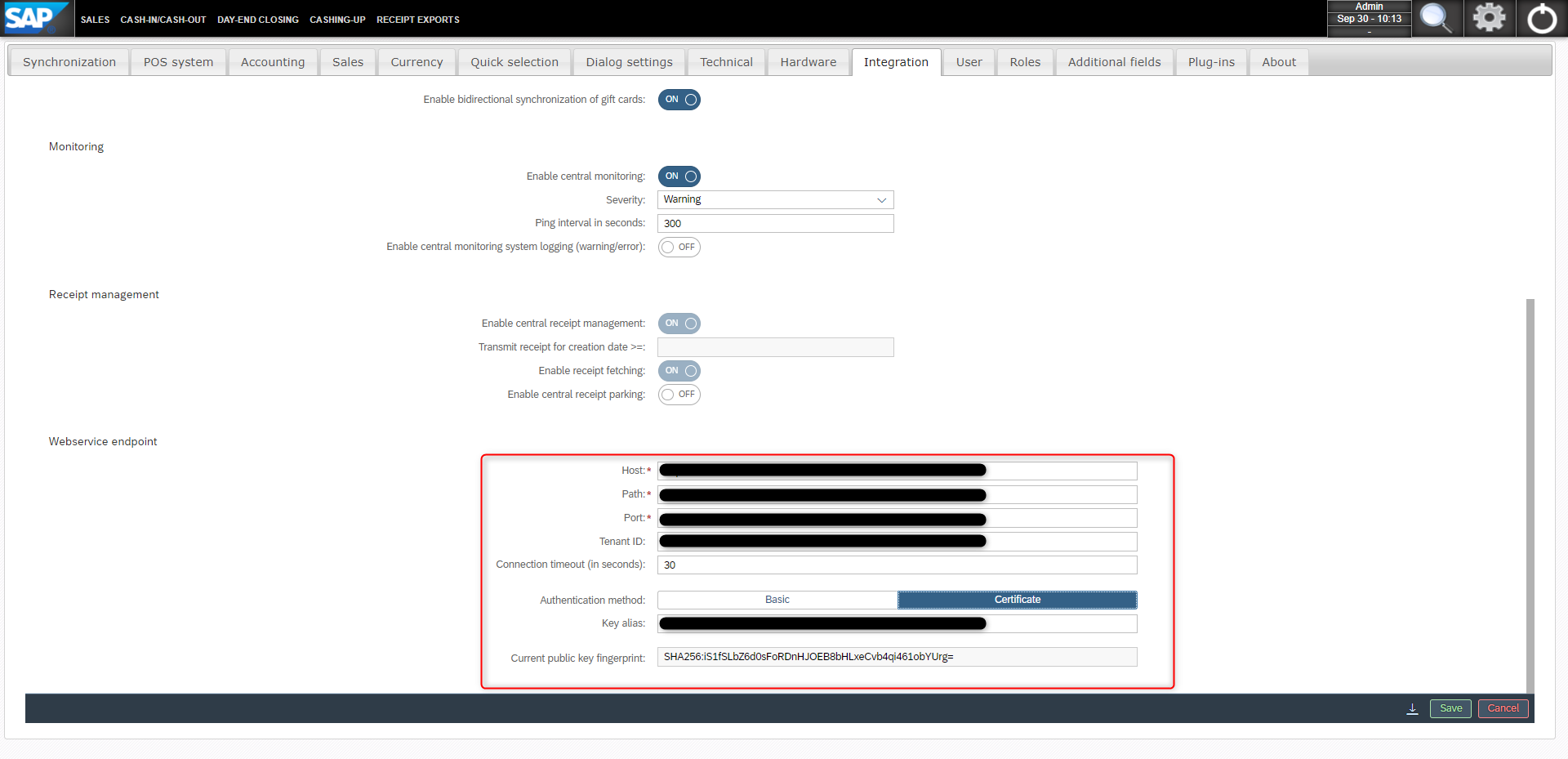Open Receipt Exports in top menu
The height and width of the screenshot is (759, 1568).
417,20
